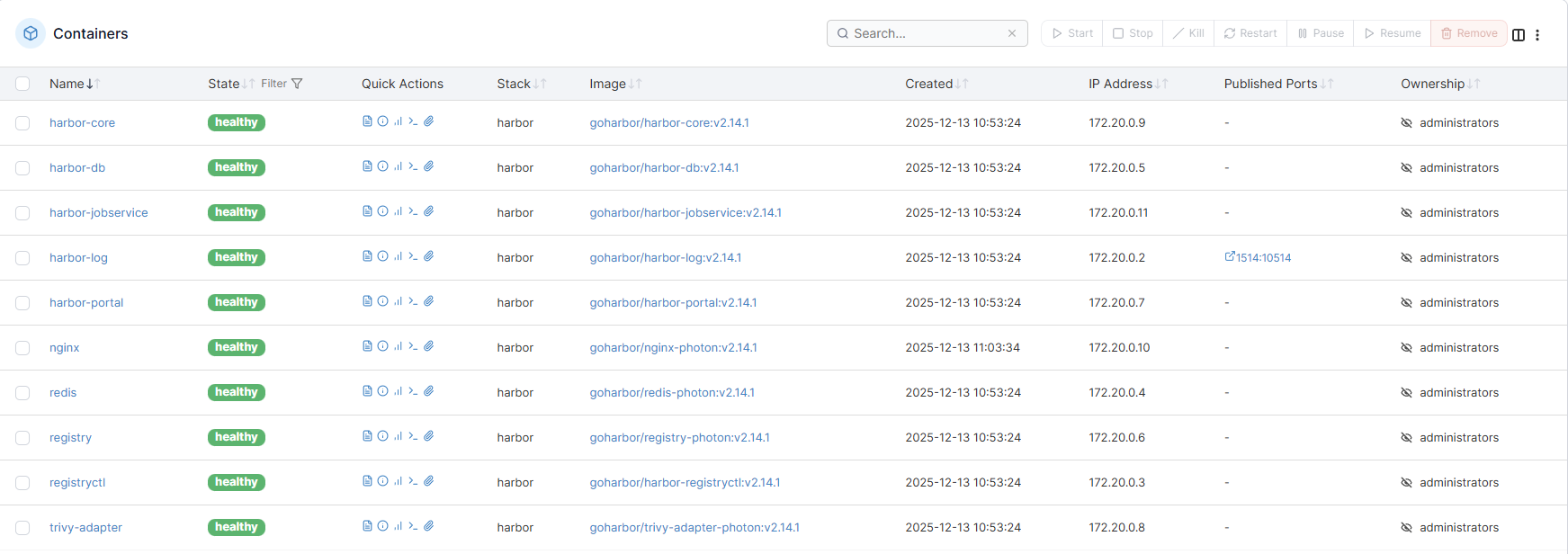Open the harbor-portal container link

tap(86, 303)
